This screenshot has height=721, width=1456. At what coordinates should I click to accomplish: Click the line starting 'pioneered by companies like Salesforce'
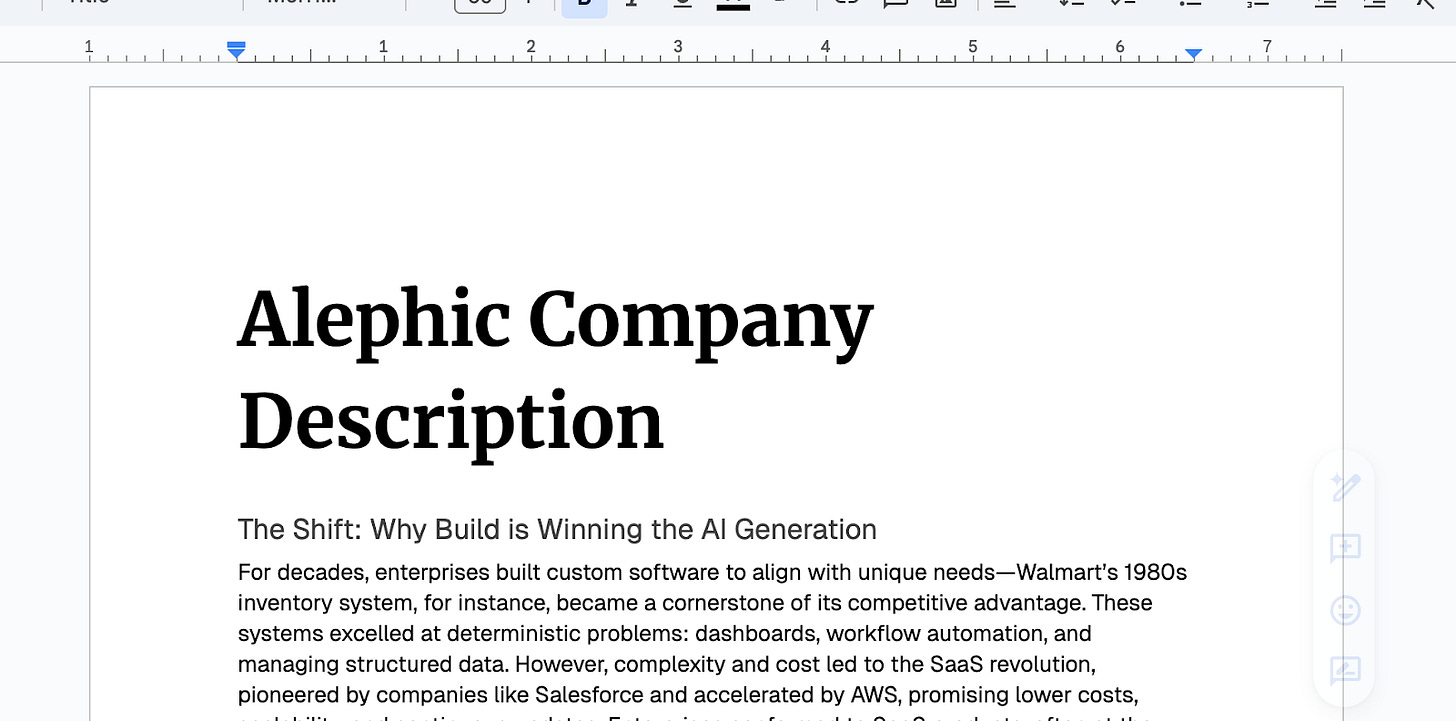[688, 694]
